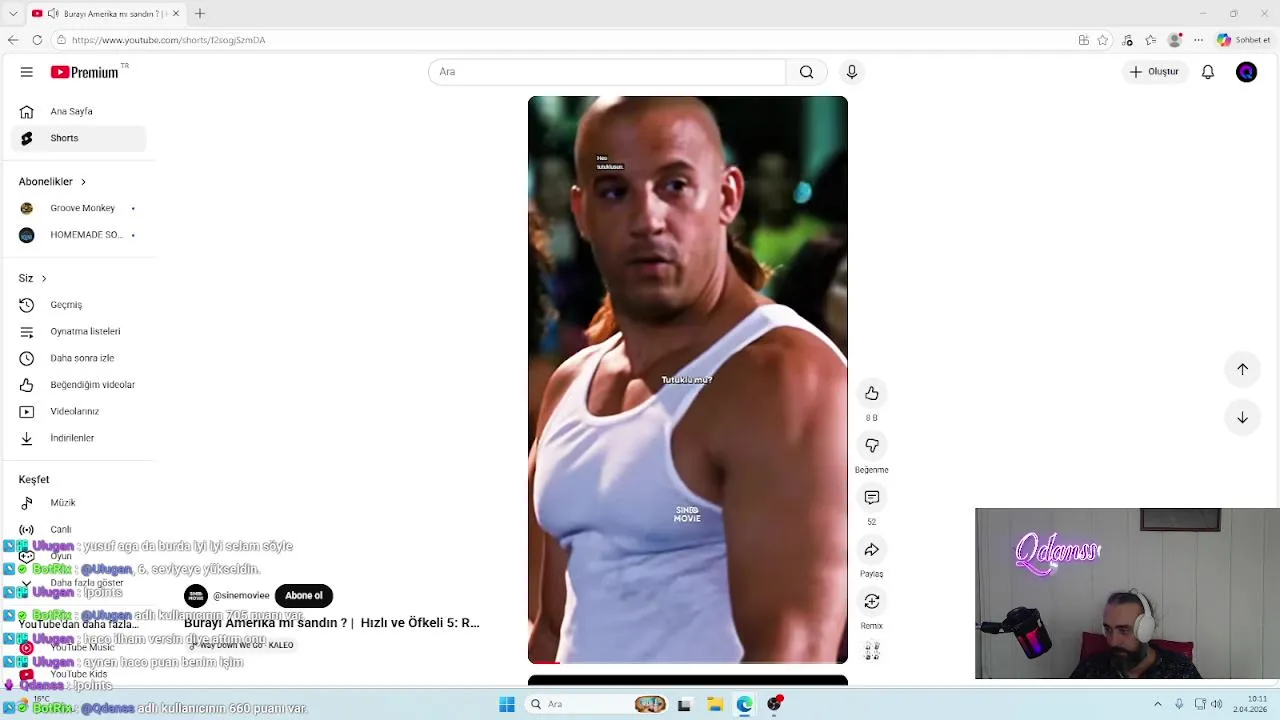The width and height of the screenshot is (1280, 720).
Task: Click the Oluştur create button
Action: point(1154,72)
